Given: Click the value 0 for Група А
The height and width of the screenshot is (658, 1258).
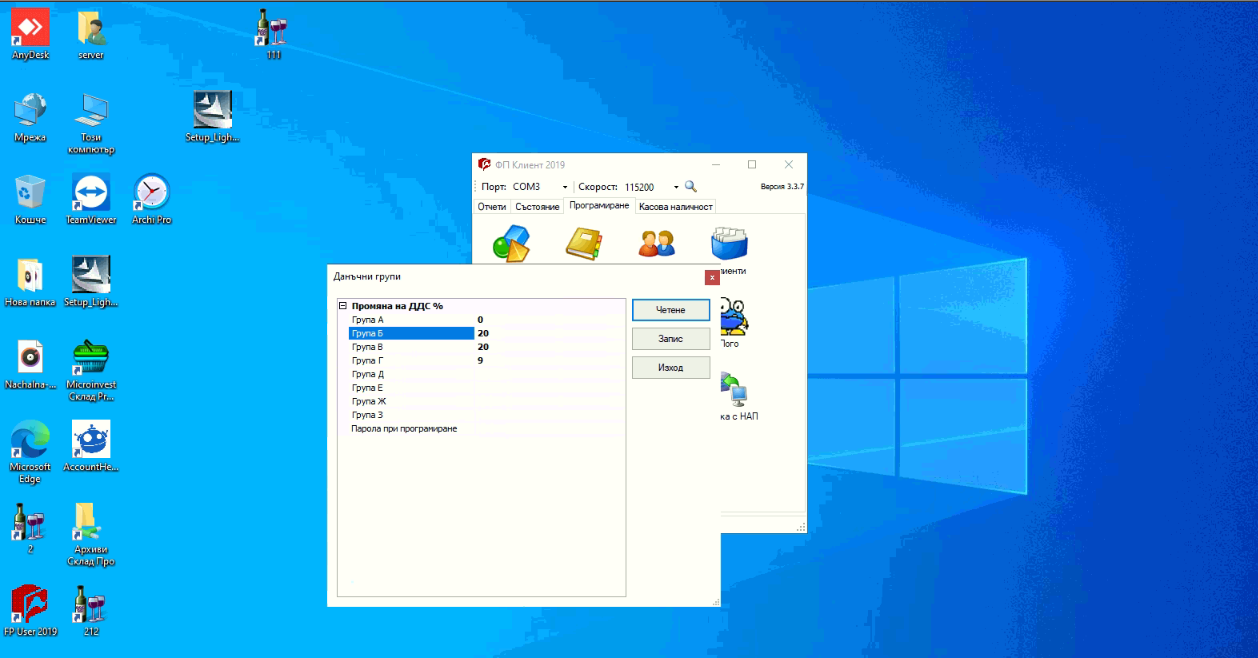Looking at the screenshot, I should (480, 320).
